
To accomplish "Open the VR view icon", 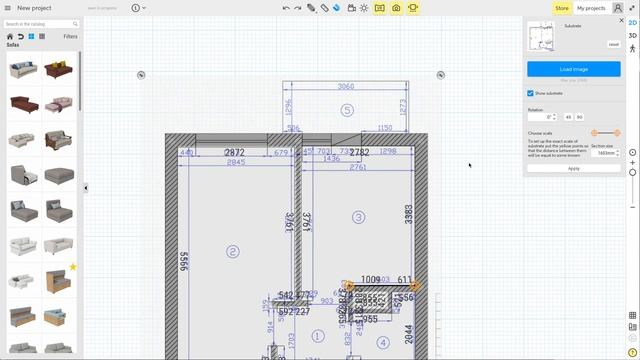I will coord(380,8).
